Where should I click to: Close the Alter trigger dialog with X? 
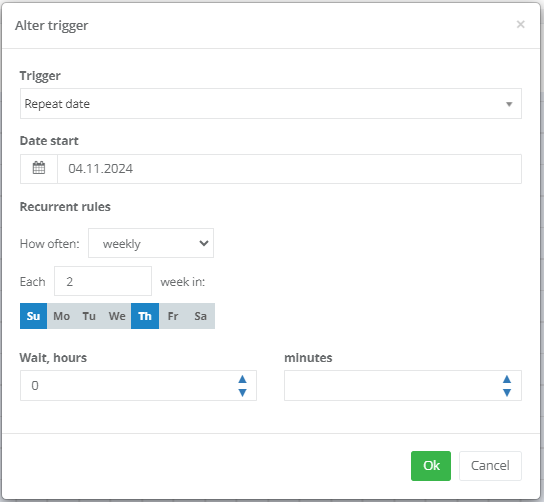click(520, 25)
